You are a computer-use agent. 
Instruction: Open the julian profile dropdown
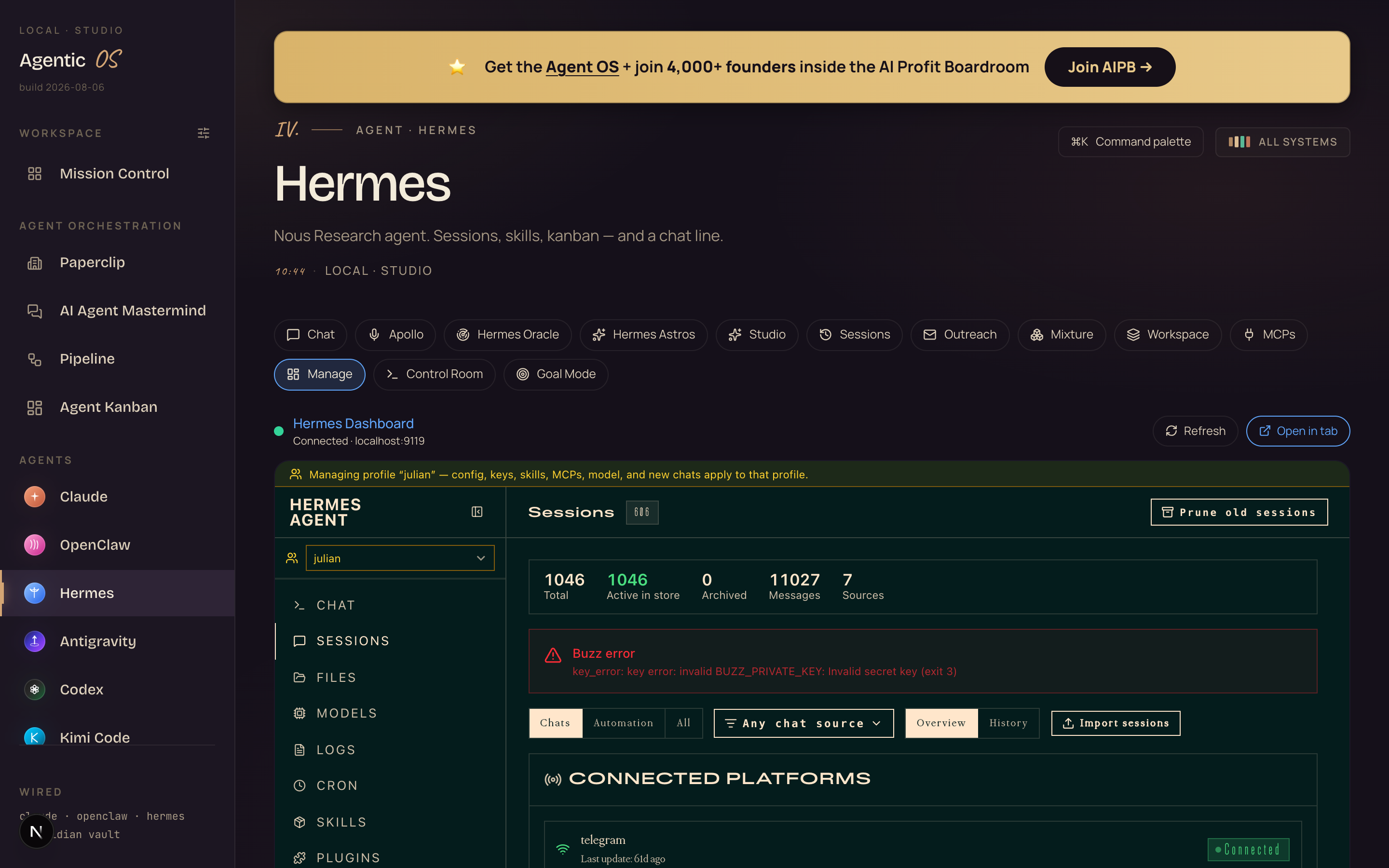pyautogui.click(x=399, y=558)
